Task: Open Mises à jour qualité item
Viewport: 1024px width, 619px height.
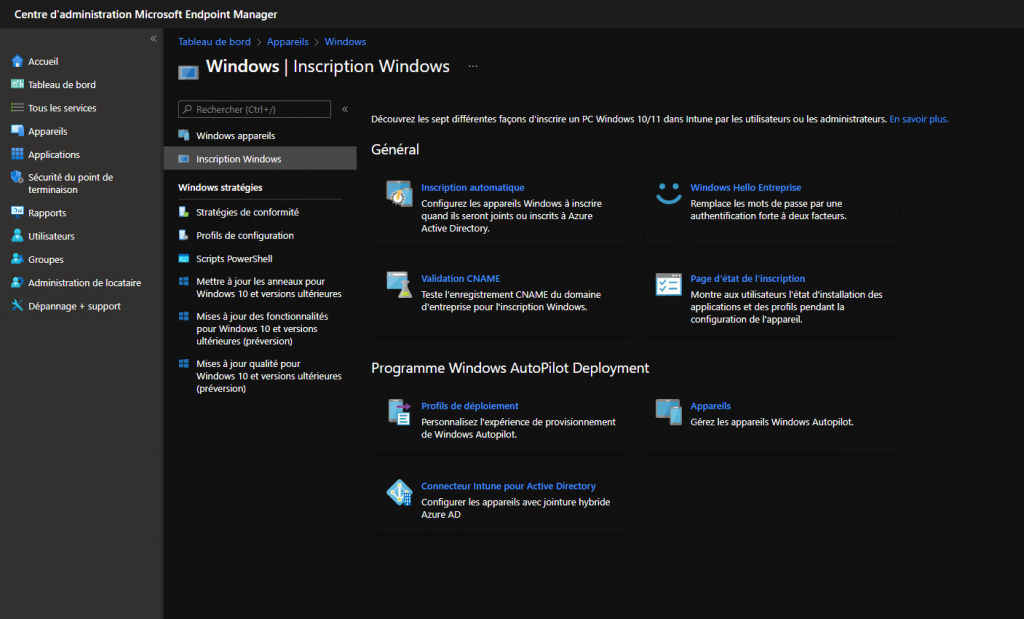Action: (x=268, y=375)
